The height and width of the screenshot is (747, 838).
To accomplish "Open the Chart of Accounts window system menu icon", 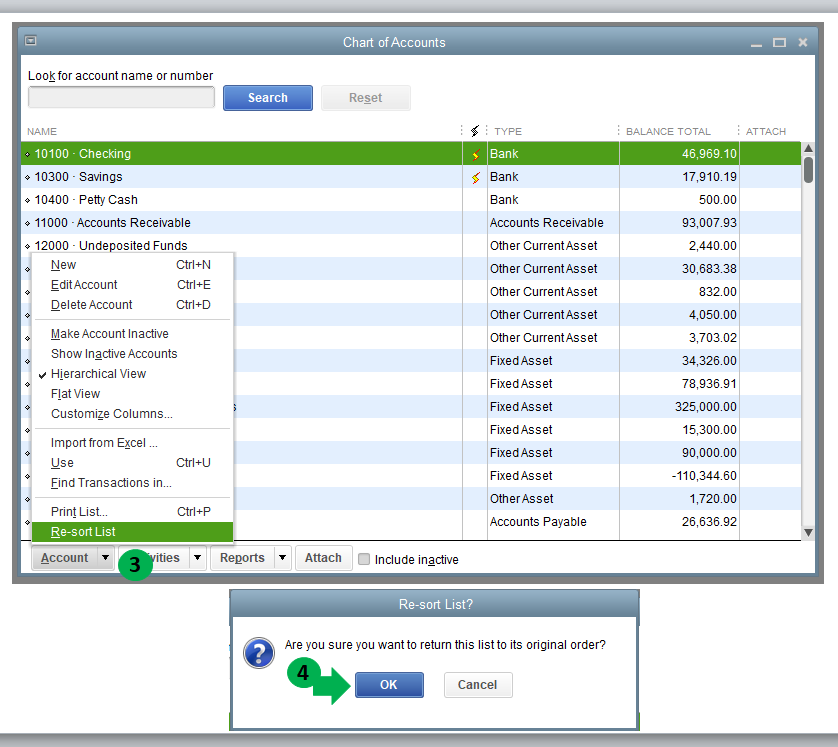I will 31,41.
